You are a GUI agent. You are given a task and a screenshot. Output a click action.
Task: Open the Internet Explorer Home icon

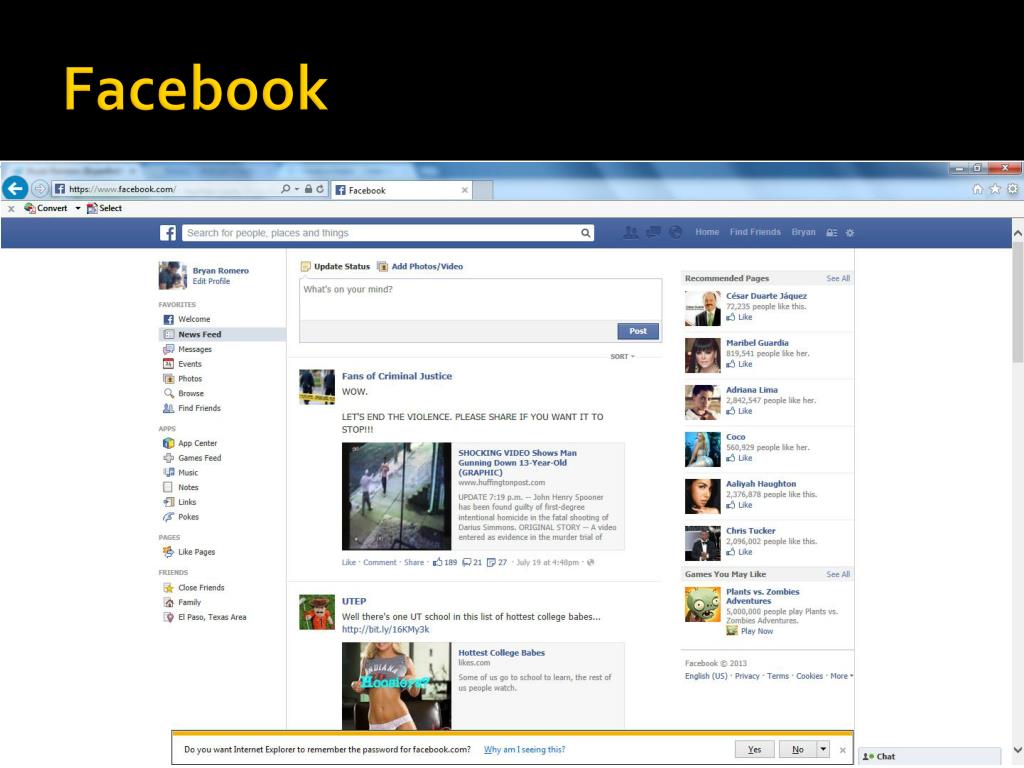point(978,189)
